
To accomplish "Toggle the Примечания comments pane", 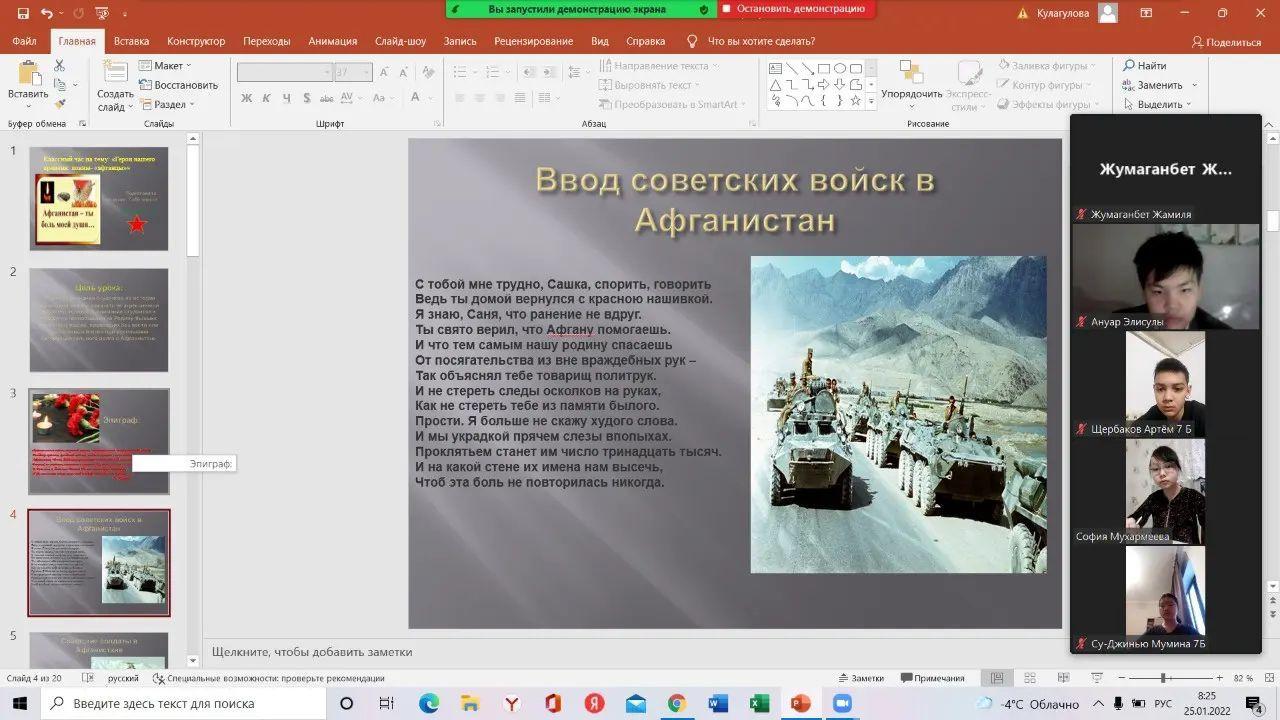I will click(932, 678).
